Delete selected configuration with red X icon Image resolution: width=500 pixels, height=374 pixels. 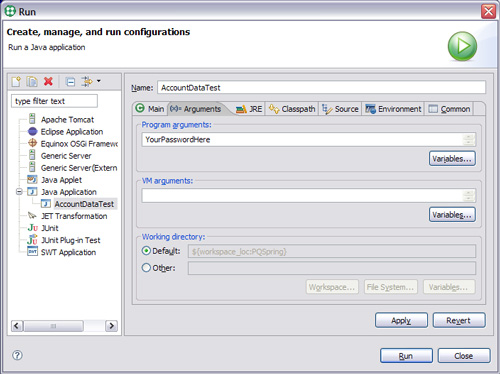48,81
